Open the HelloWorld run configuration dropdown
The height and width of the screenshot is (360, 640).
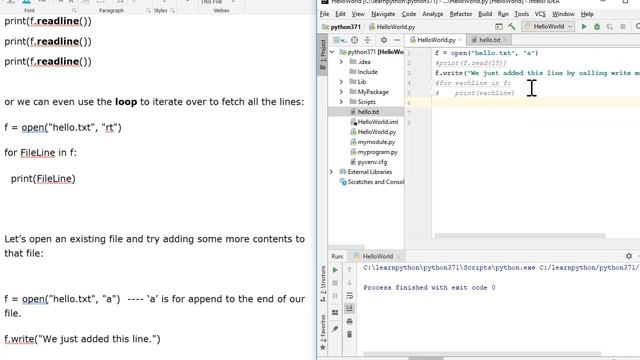[548, 27]
